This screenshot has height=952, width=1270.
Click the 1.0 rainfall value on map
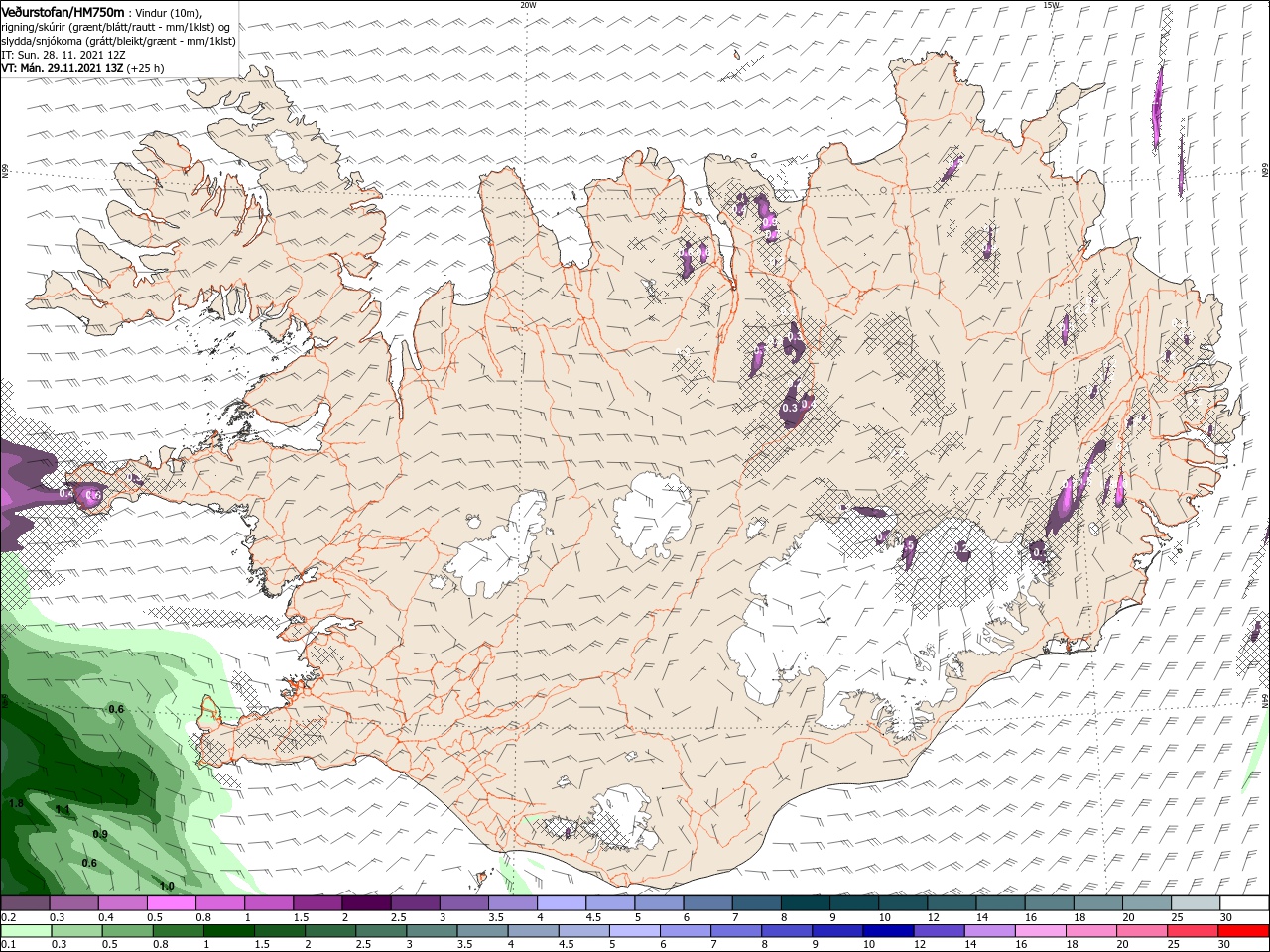[x=167, y=887]
